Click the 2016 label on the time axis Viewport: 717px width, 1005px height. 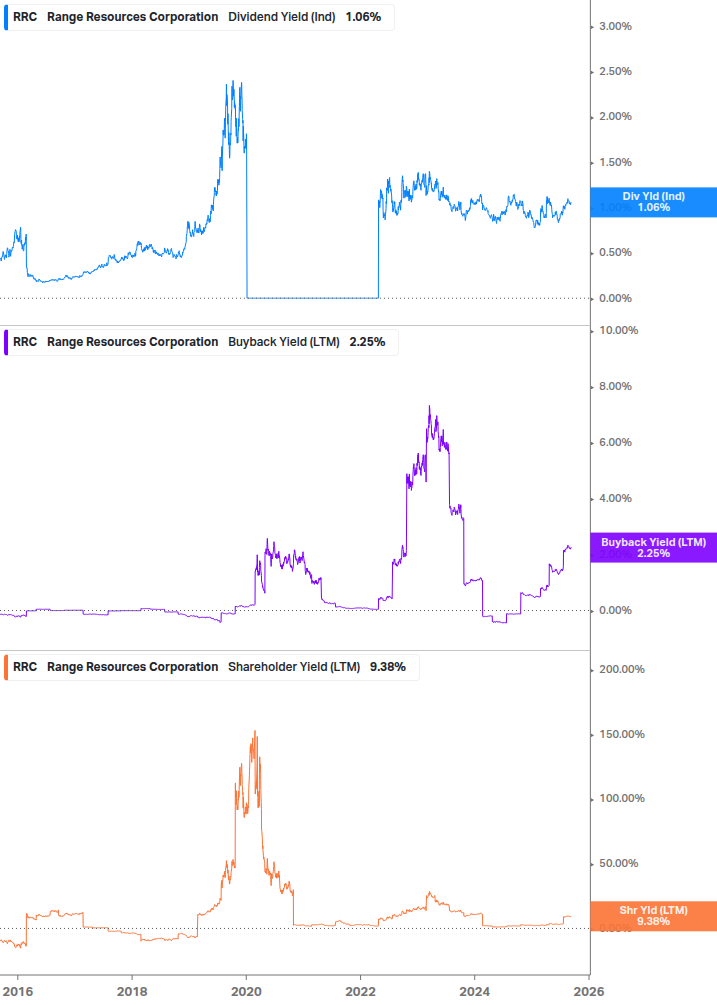pyautogui.click(x=18, y=992)
